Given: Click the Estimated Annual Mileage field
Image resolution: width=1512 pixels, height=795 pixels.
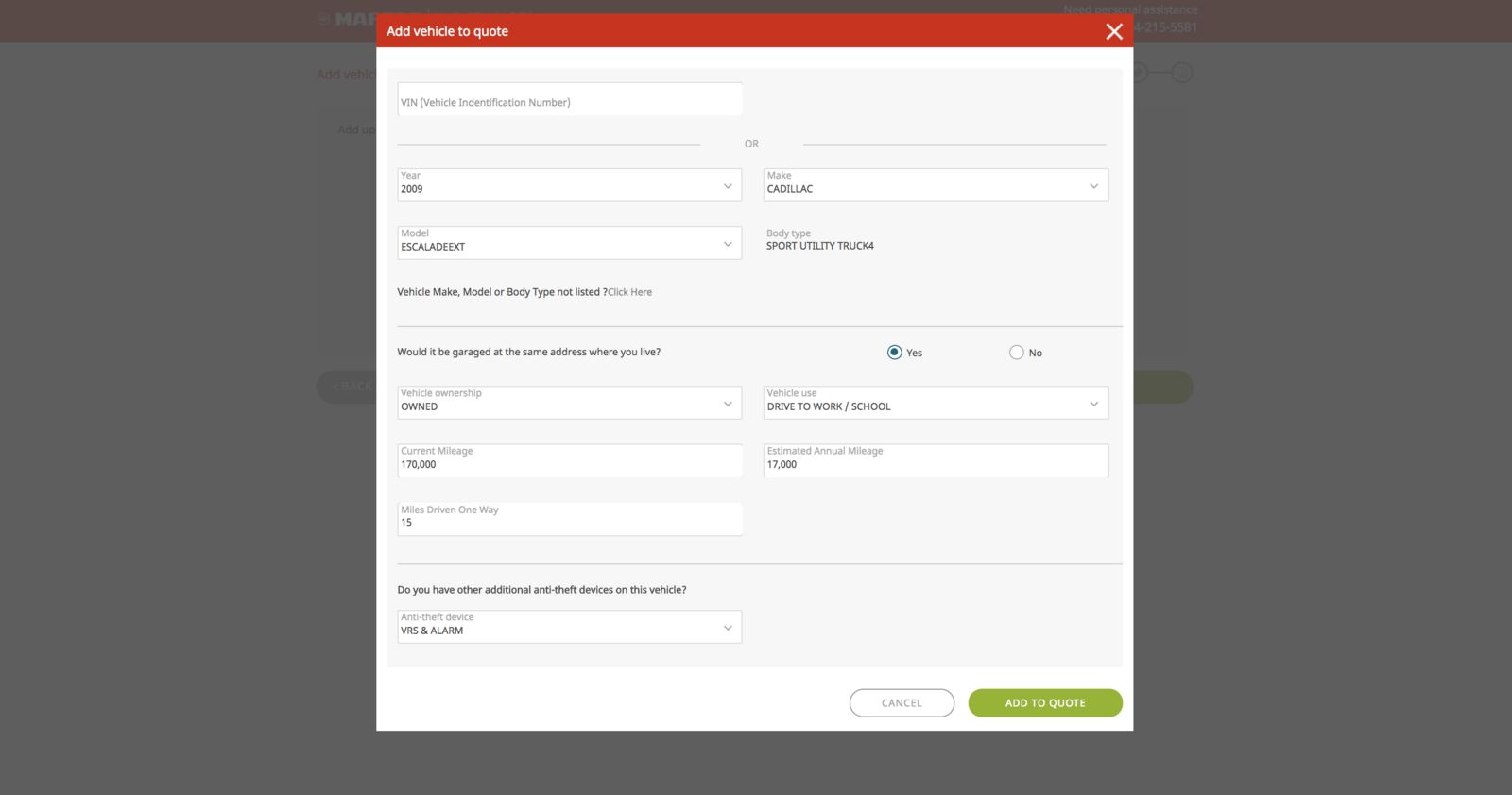Looking at the screenshot, I should coord(936,460).
